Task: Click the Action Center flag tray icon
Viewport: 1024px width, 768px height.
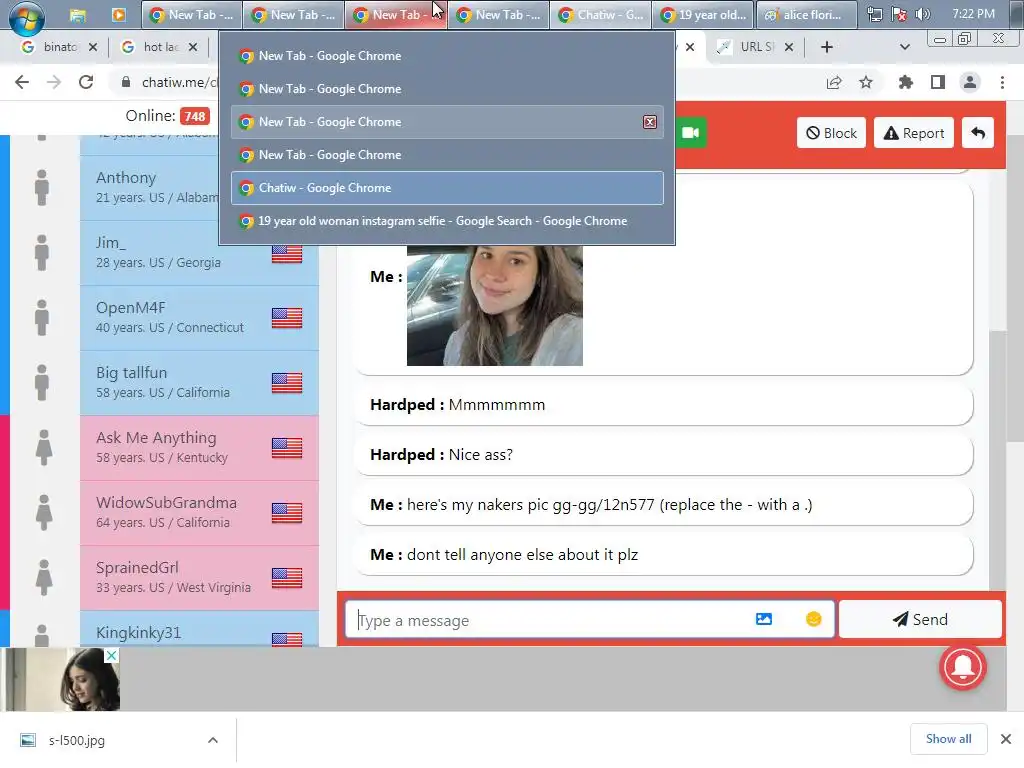Action: coord(899,14)
